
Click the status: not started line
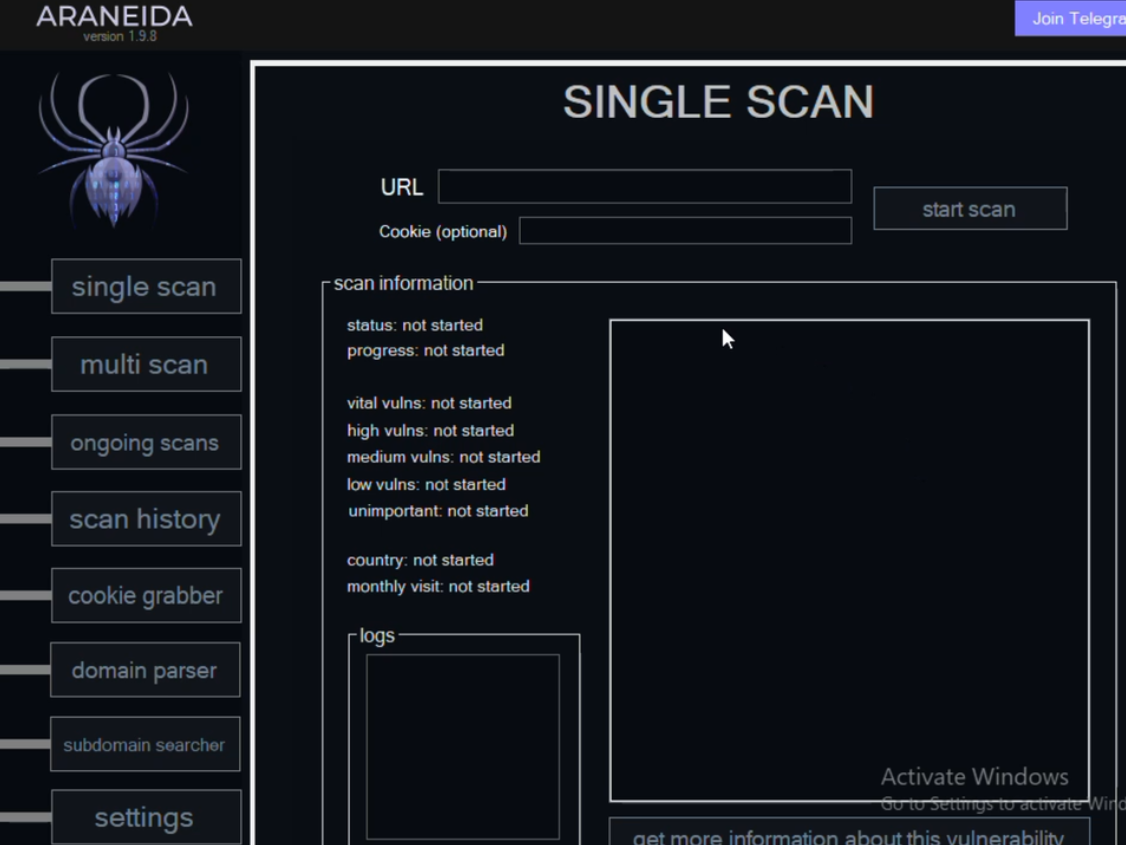(x=414, y=325)
